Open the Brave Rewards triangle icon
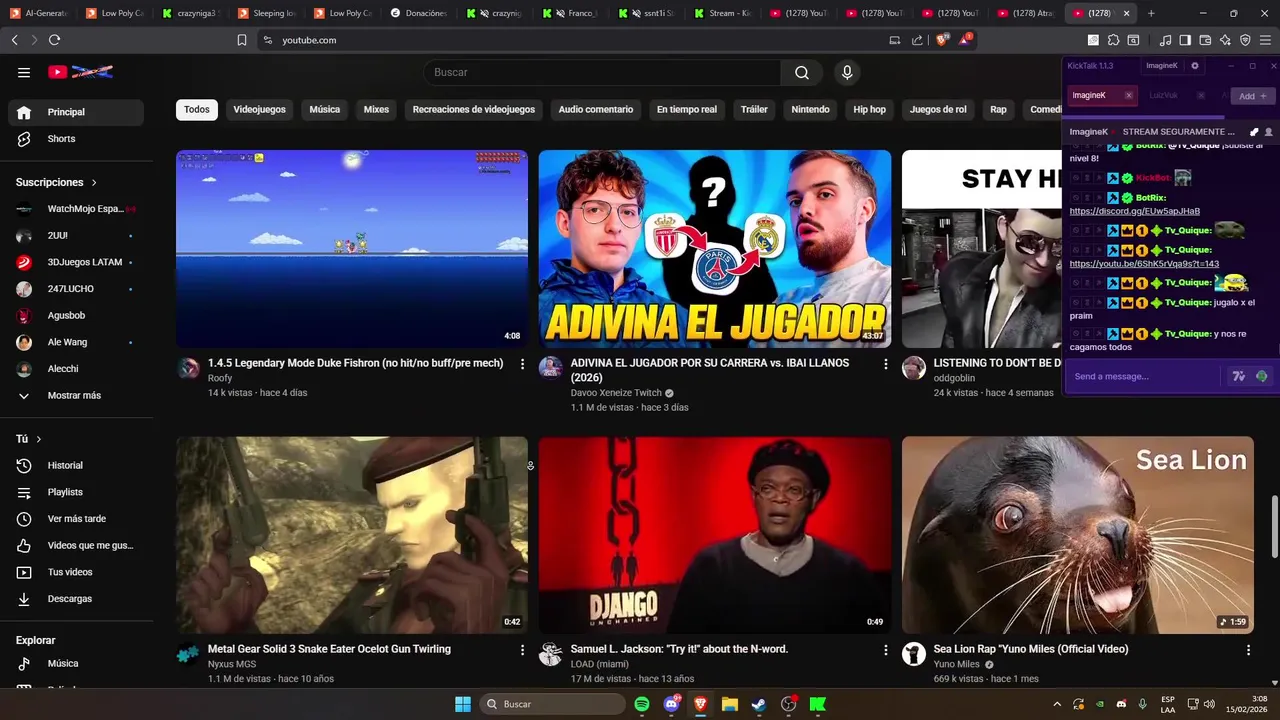 pyautogui.click(x=965, y=40)
